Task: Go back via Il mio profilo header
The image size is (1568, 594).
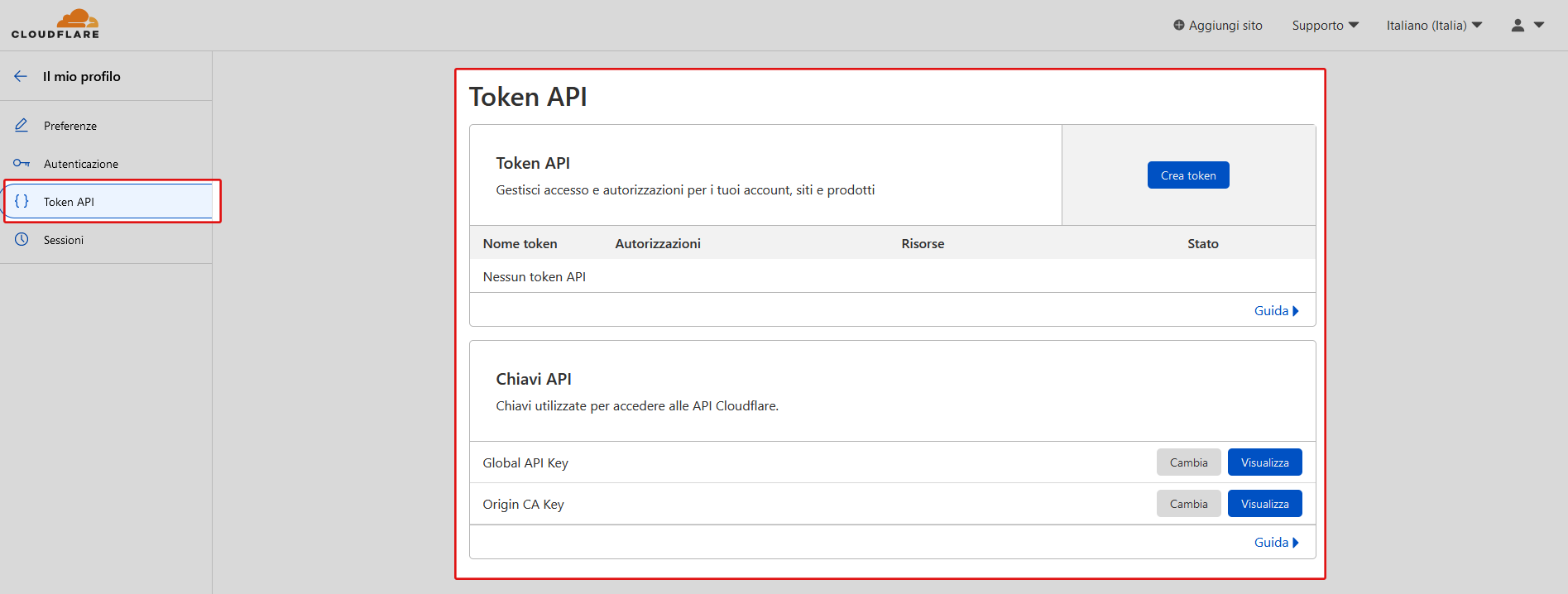Action: pyautogui.click(x=82, y=76)
